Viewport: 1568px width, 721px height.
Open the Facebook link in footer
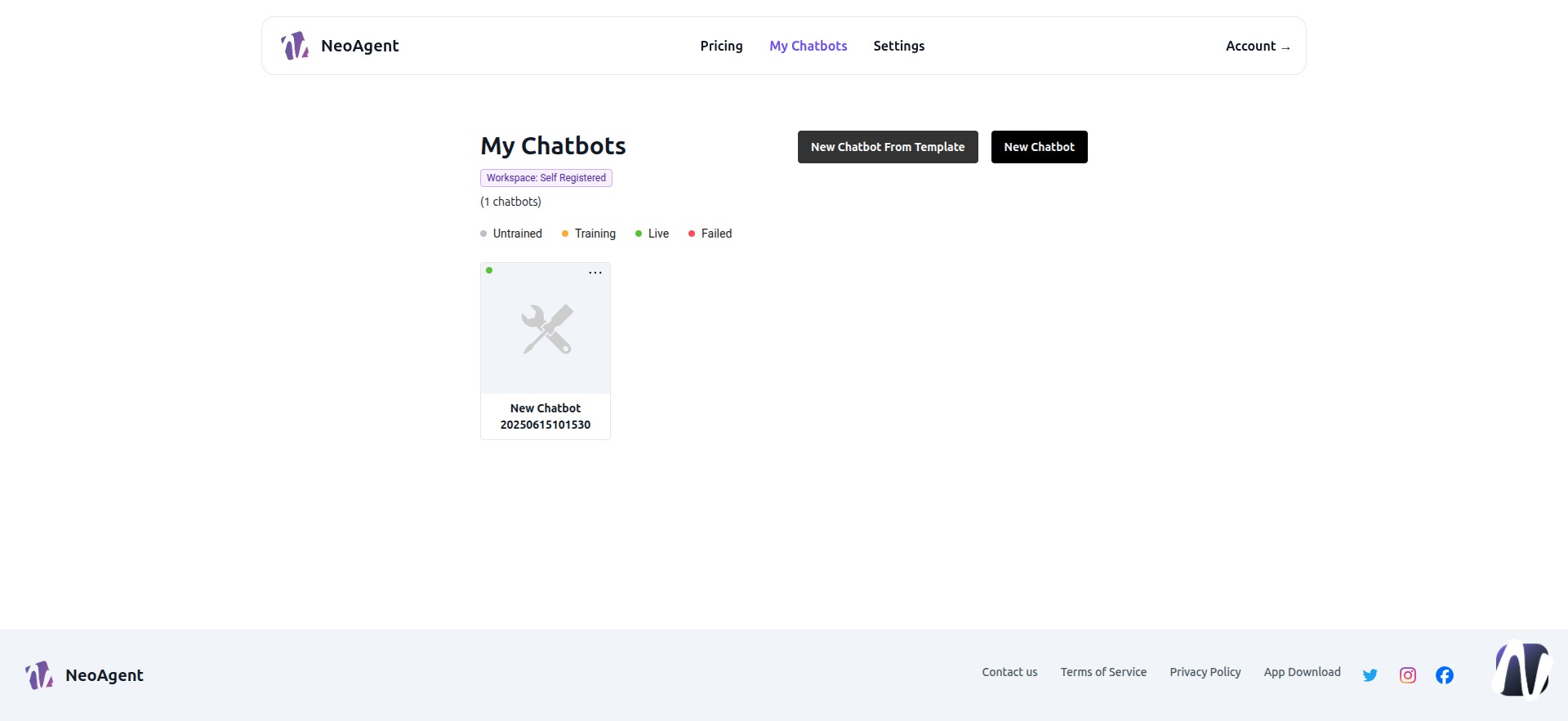click(x=1444, y=675)
